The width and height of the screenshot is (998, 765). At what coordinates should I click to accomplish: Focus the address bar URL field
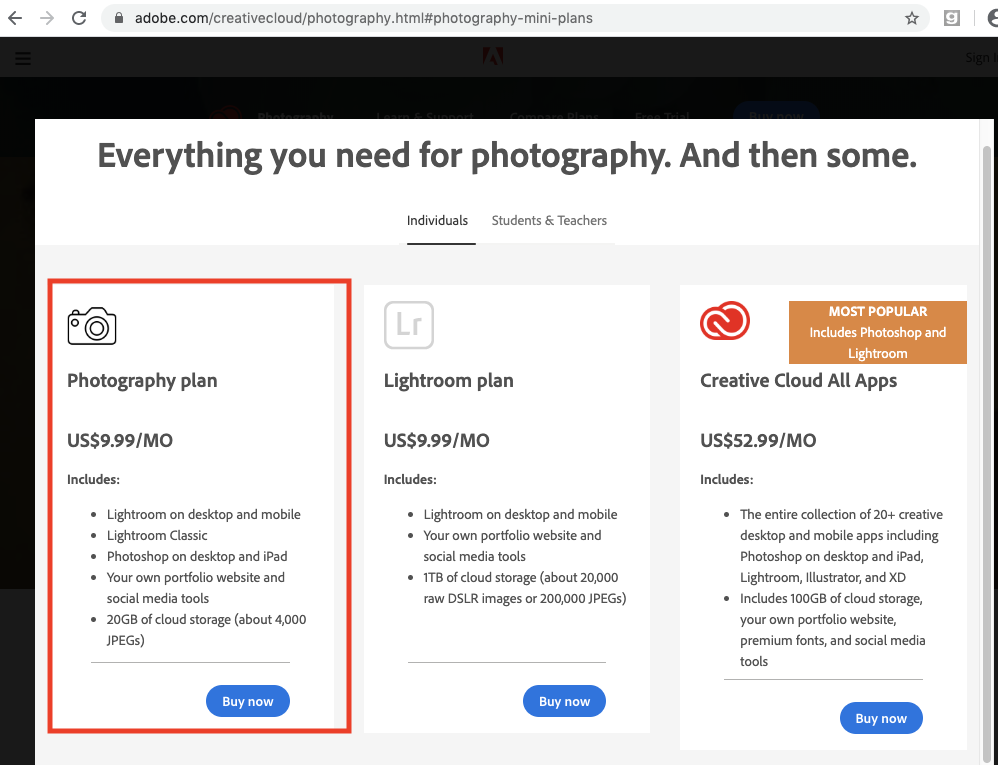pos(516,18)
